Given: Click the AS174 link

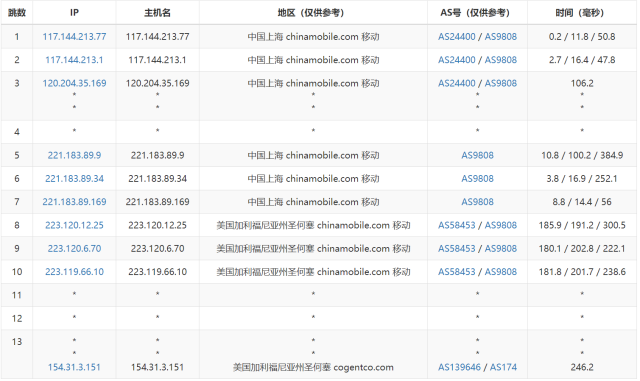Looking at the screenshot, I should pyautogui.click(x=503, y=368).
